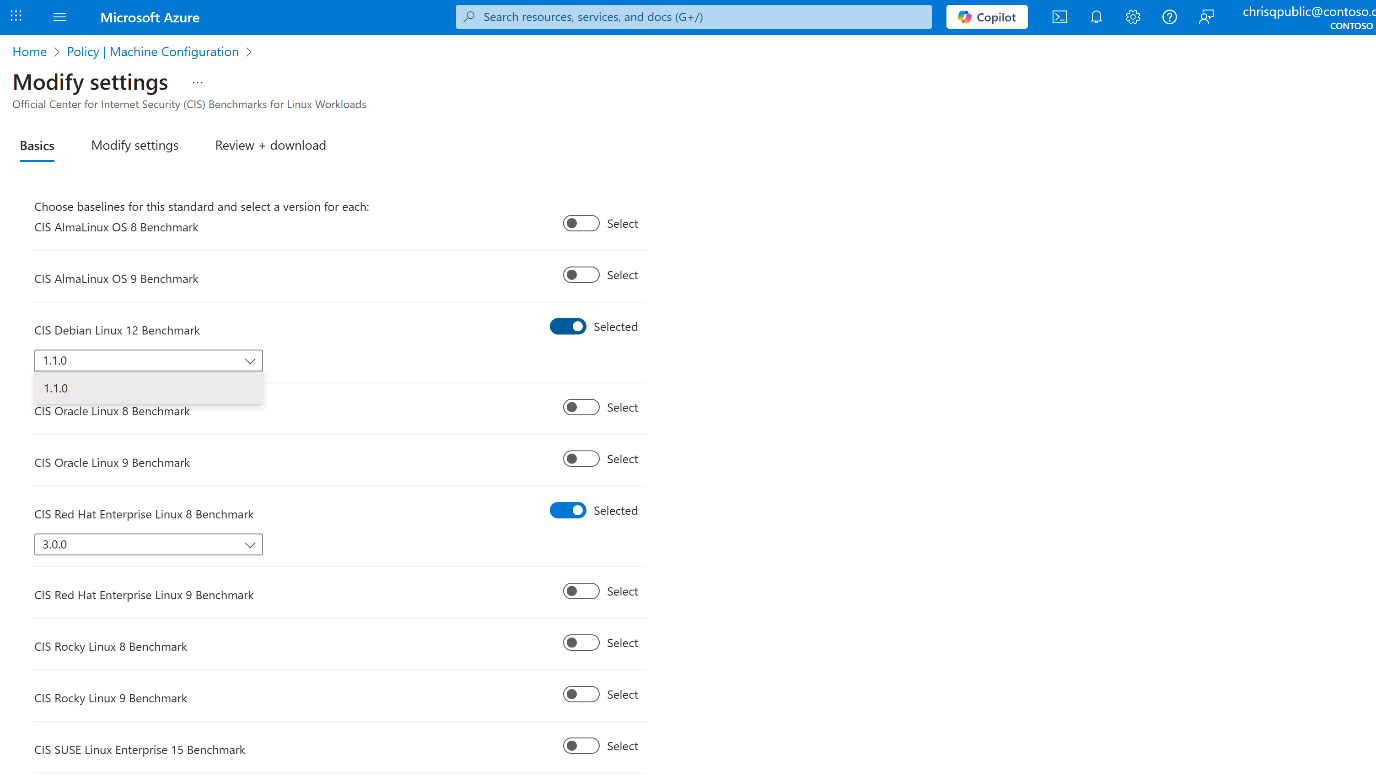
Task: Click the CIS Red Hat Enterprise Linux 8 Benchmark label
Action: [x=144, y=515]
